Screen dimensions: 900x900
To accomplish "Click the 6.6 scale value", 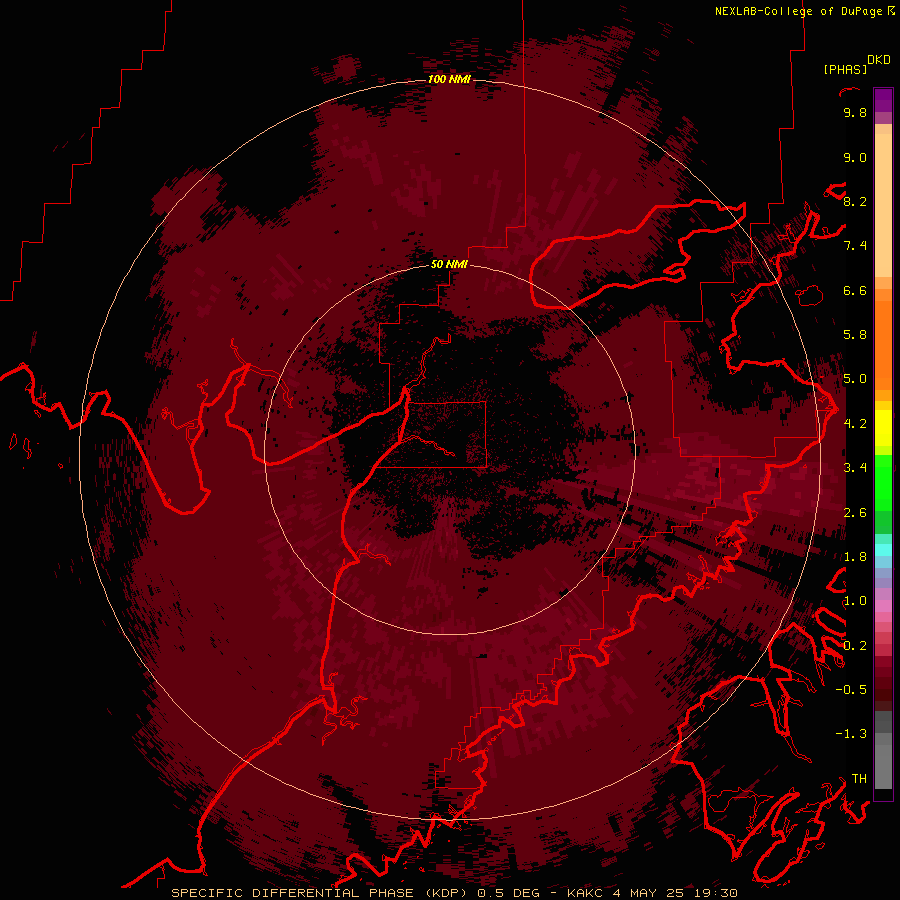I will point(855,290).
